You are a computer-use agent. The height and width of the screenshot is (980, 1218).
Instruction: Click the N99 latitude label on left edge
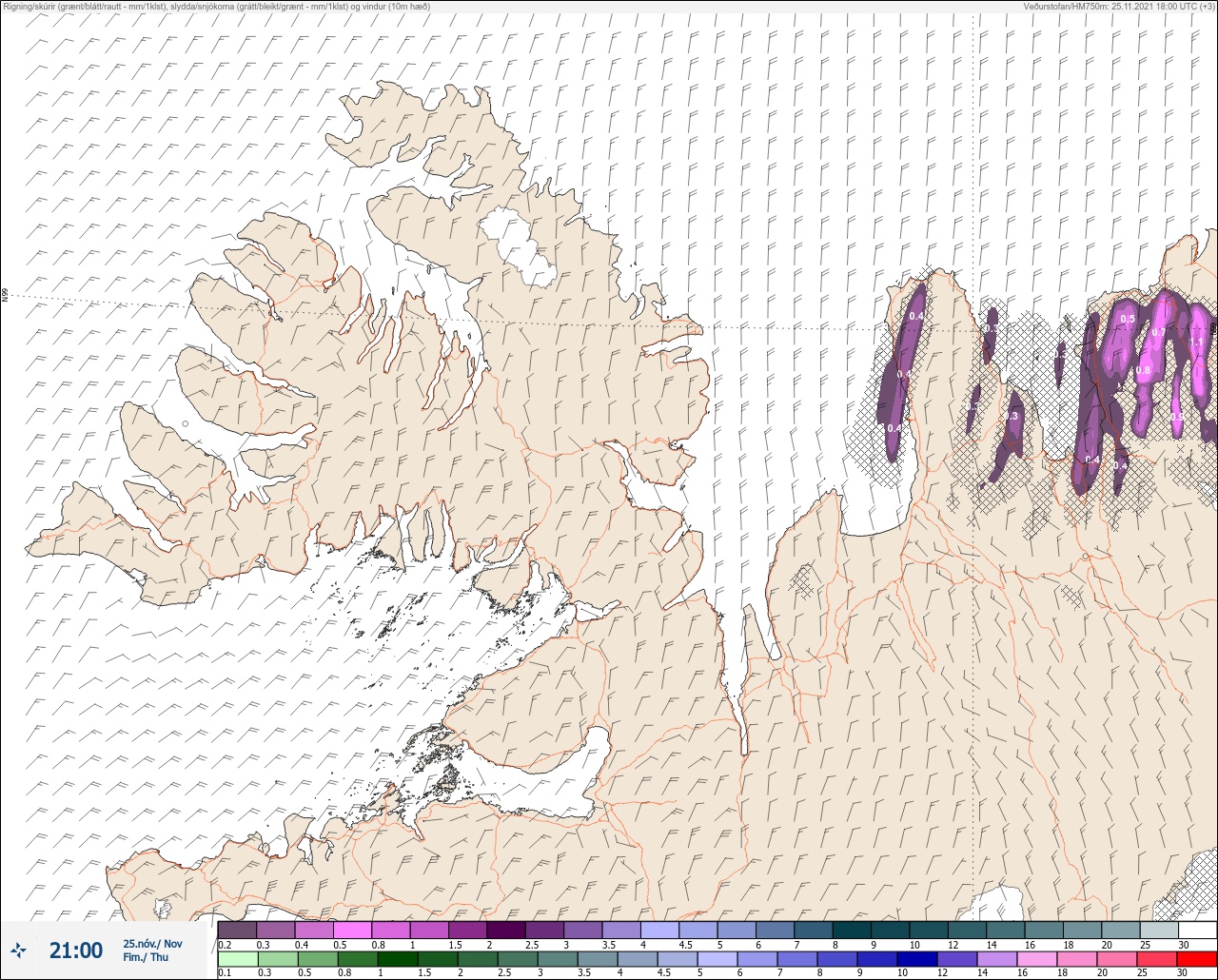click(5, 295)
